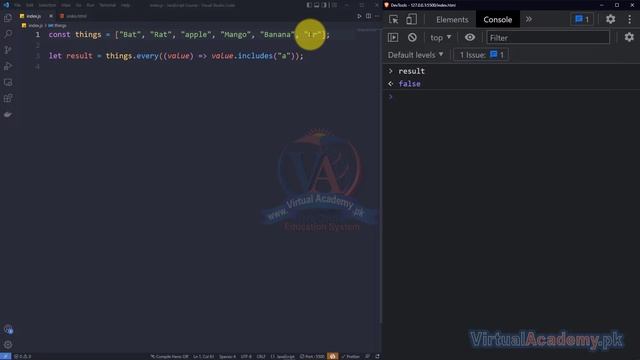Screen dimensions: 640x360
Task: Open DevTools Settings gear
Action: tap(610, 19)
